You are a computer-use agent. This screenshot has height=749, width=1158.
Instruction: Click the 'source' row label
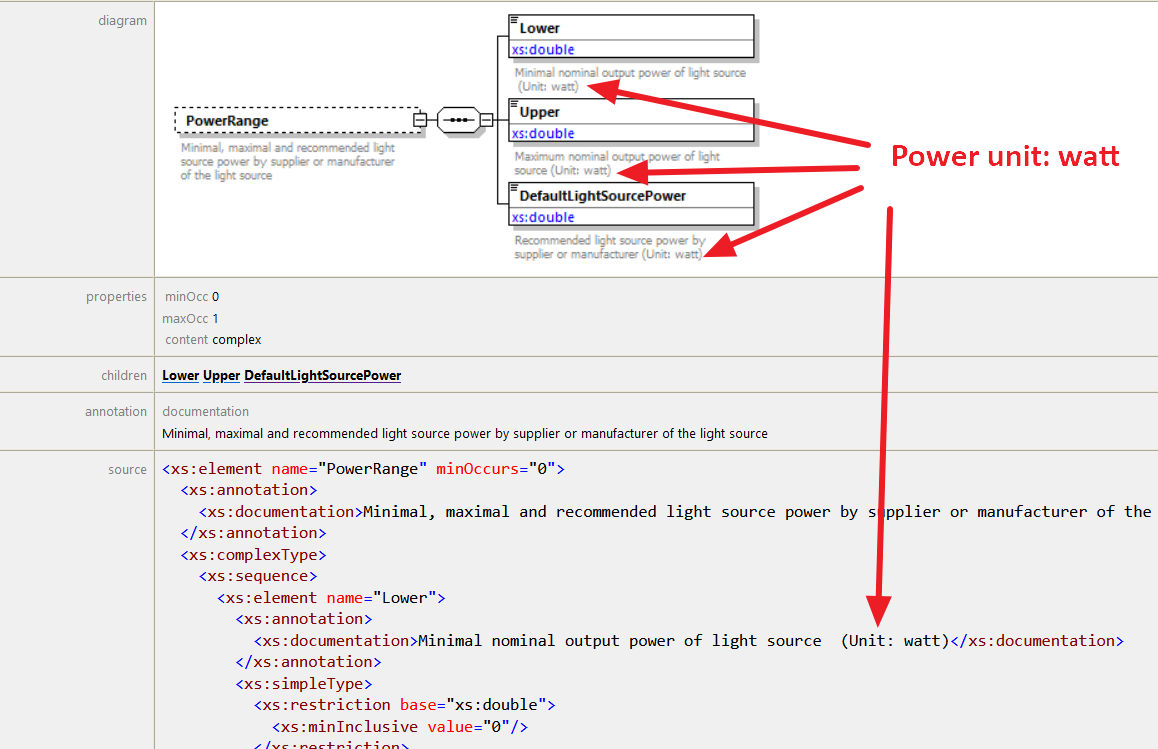coord(128,470)
